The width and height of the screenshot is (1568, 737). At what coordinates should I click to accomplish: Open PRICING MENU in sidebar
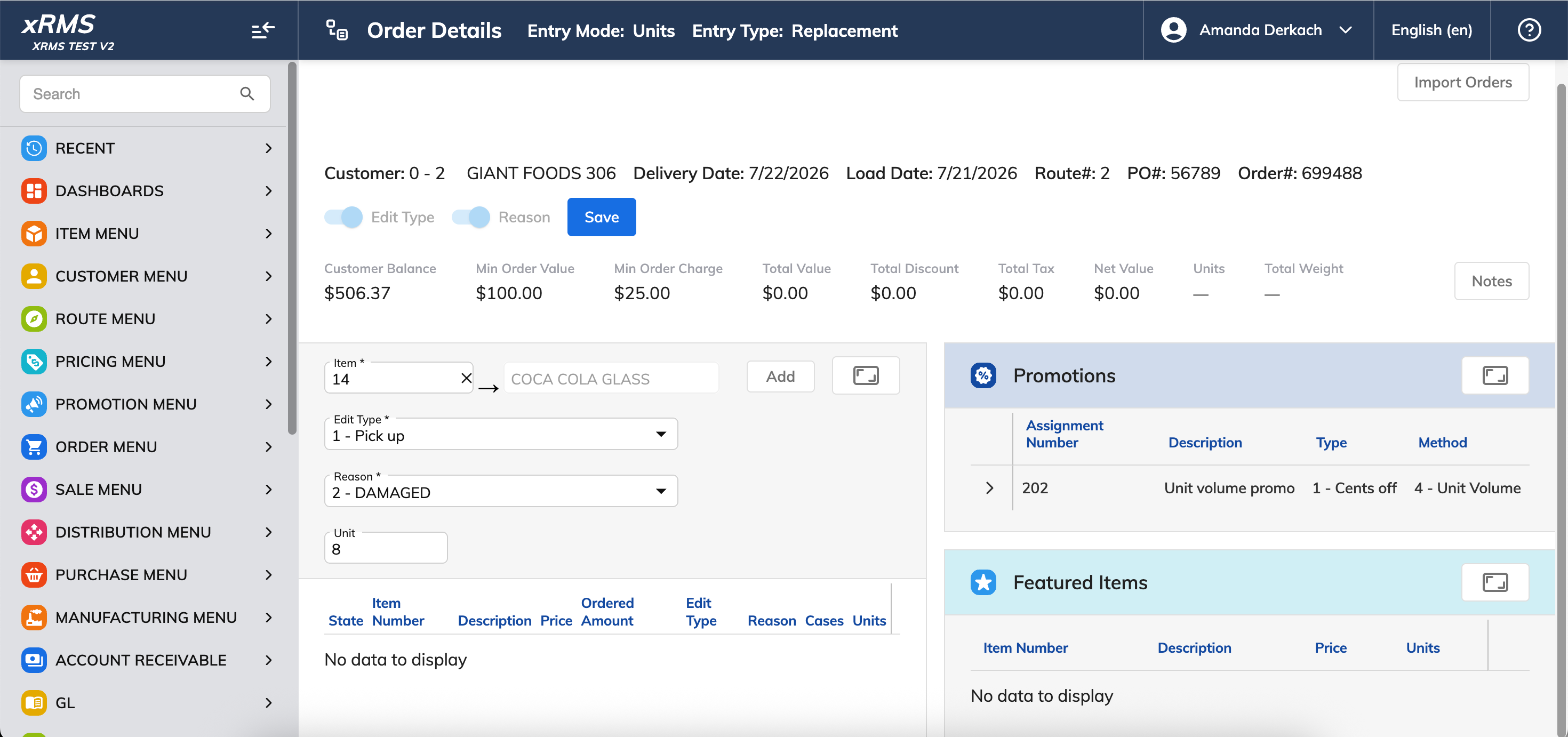(146, 361)
